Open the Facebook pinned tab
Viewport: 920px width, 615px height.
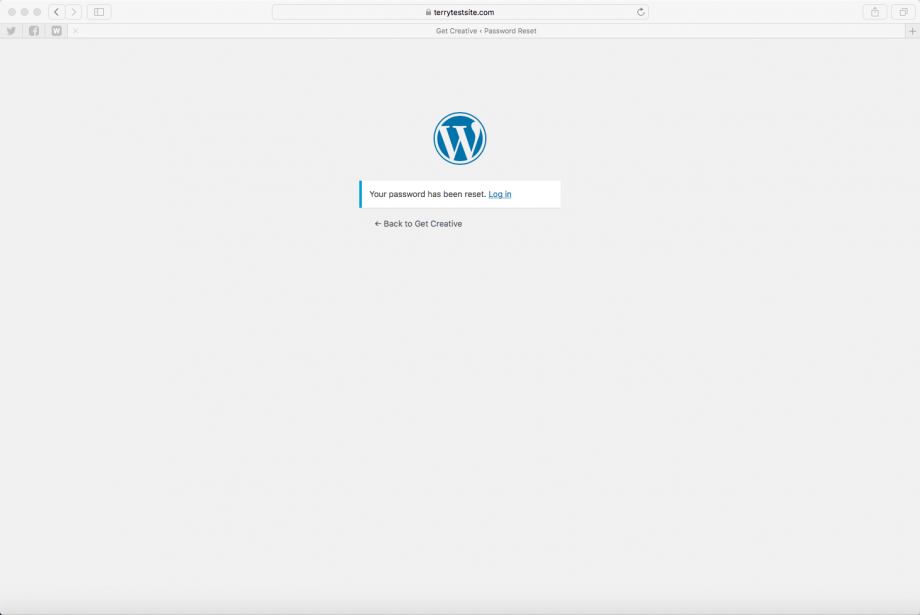coord(34,31)
